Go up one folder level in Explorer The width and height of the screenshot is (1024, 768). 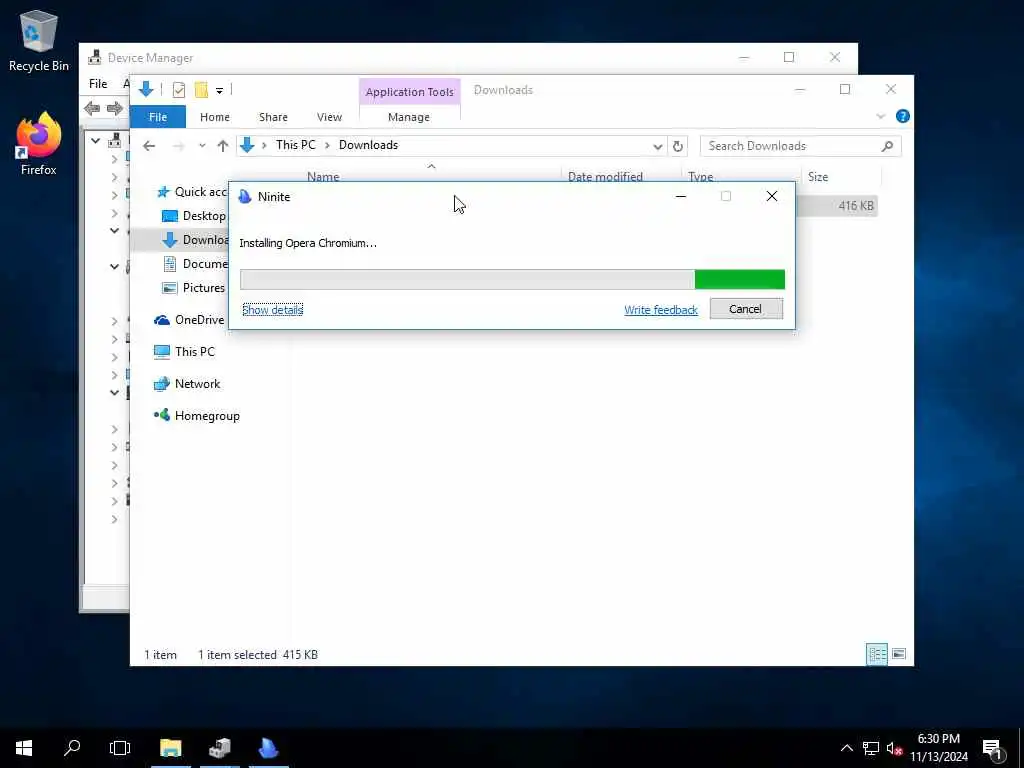pos(223,146)
